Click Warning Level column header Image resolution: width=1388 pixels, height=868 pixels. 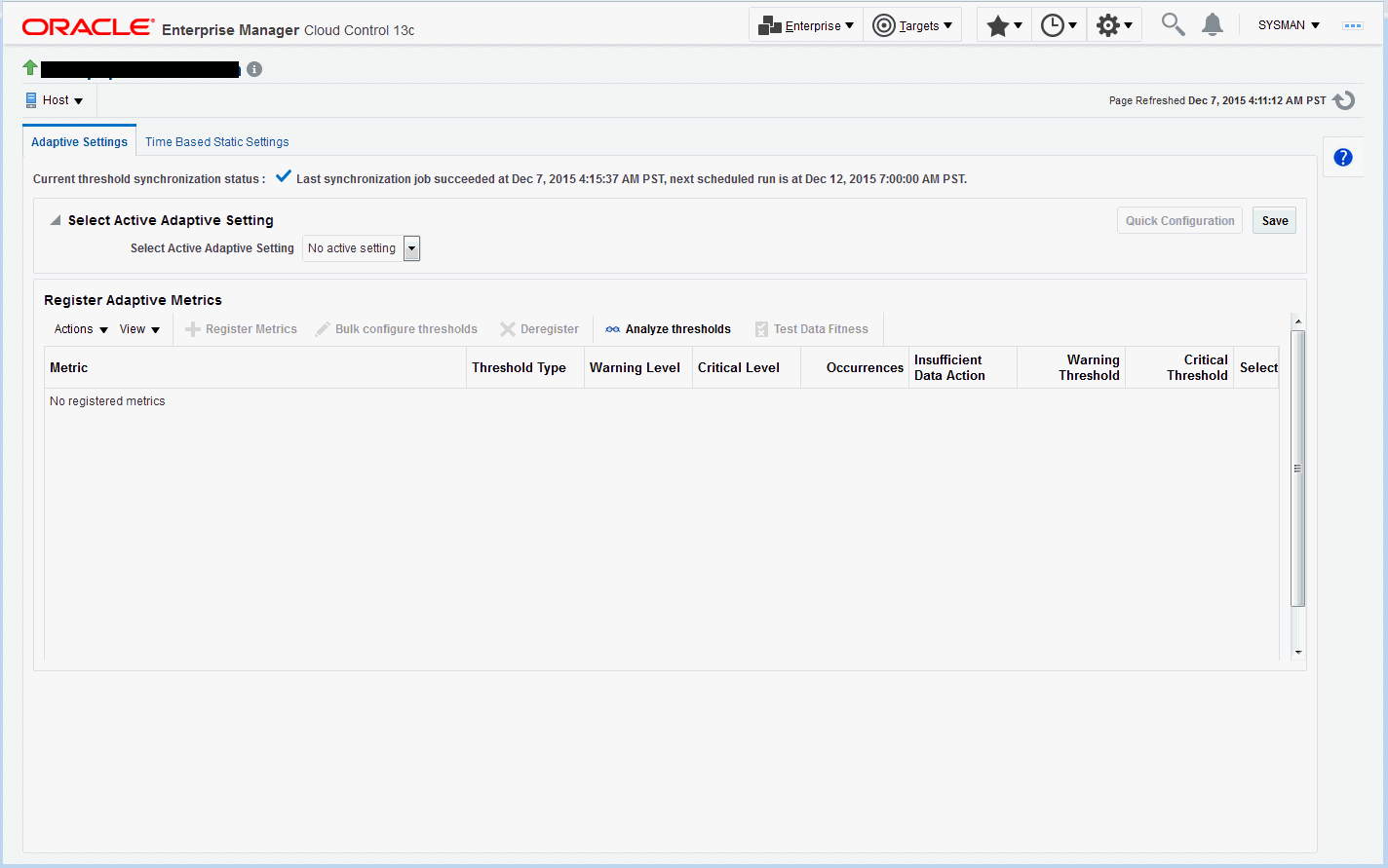click(x=638, y=367)
